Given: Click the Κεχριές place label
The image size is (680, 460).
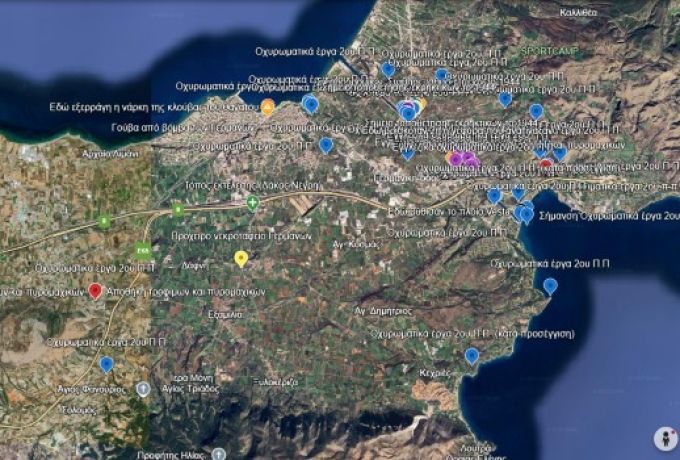Looking at the screenshot, I should pos(435,373).
